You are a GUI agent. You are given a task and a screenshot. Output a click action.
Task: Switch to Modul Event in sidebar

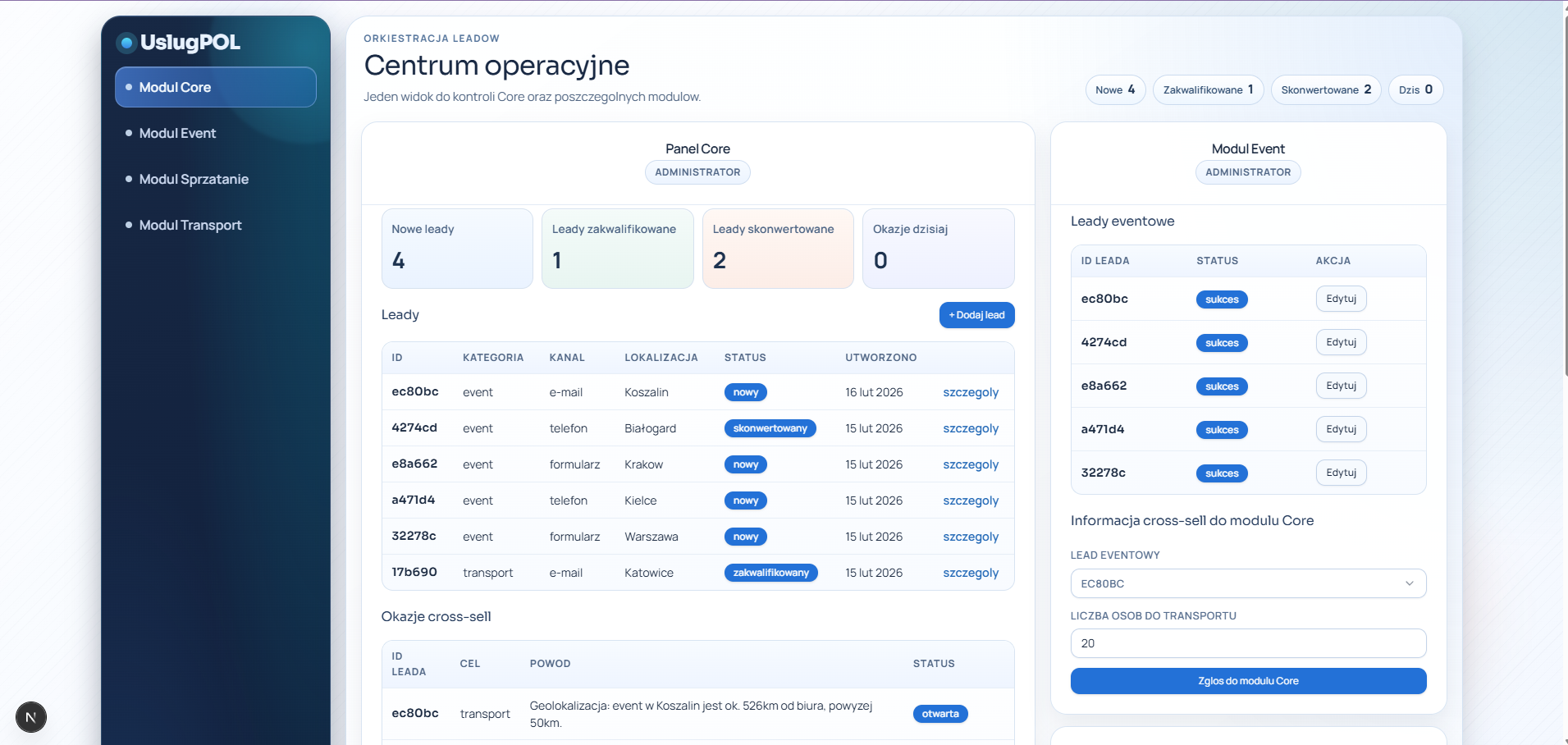(x=177, y=133)
